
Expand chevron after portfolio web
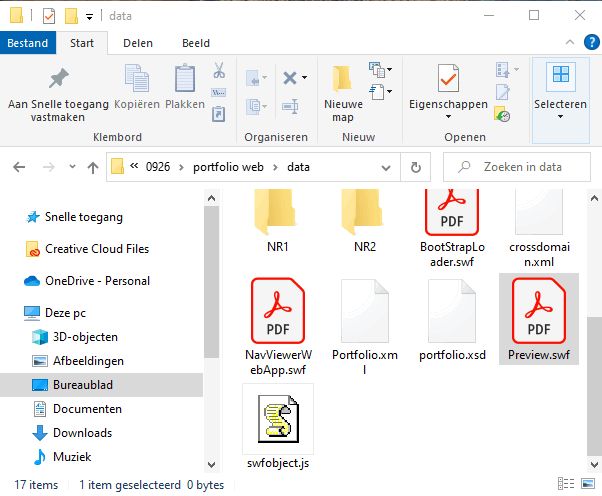[275, 167]
